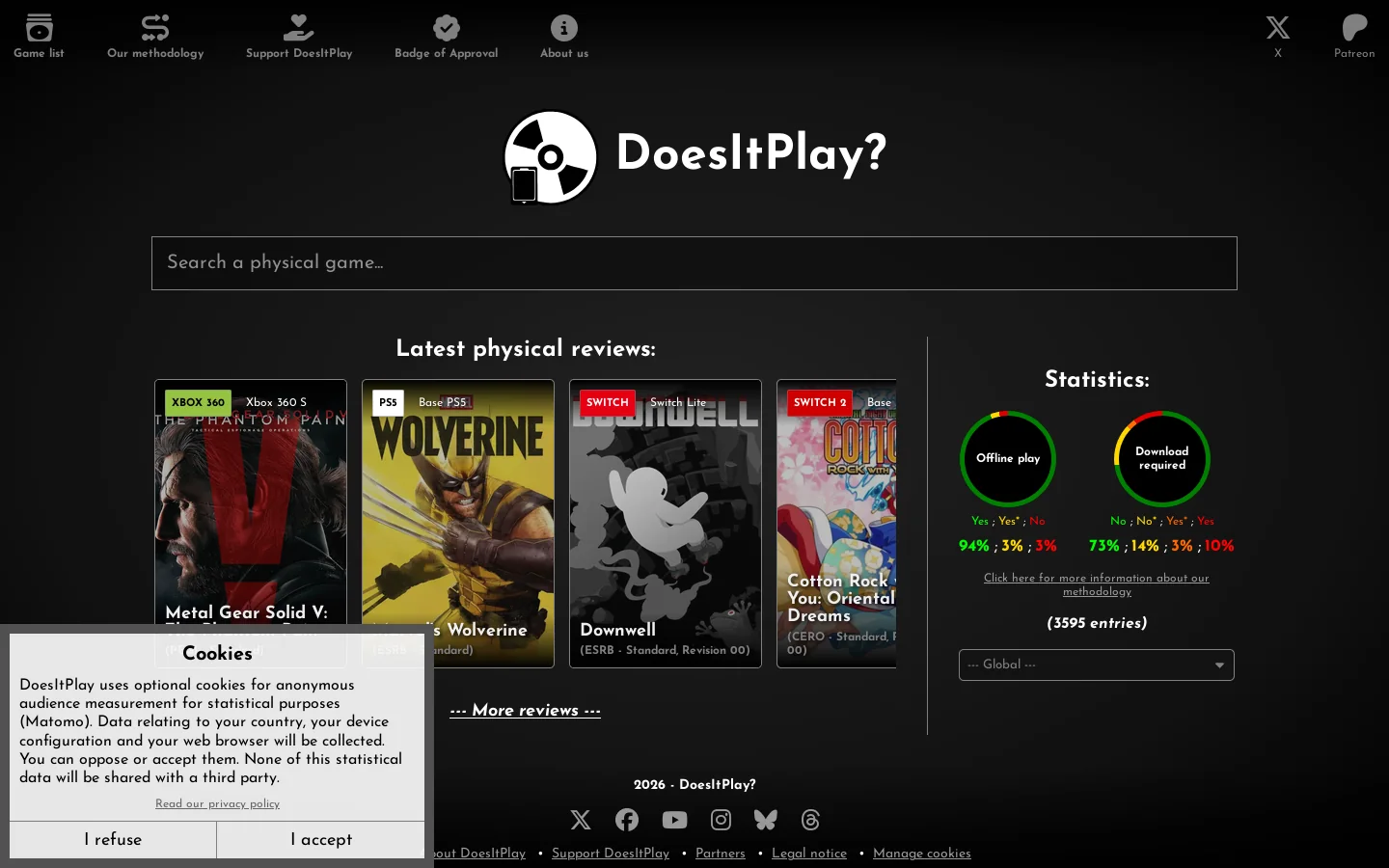Open footer Partners link

pyautogui.click(x=721, y=854)
